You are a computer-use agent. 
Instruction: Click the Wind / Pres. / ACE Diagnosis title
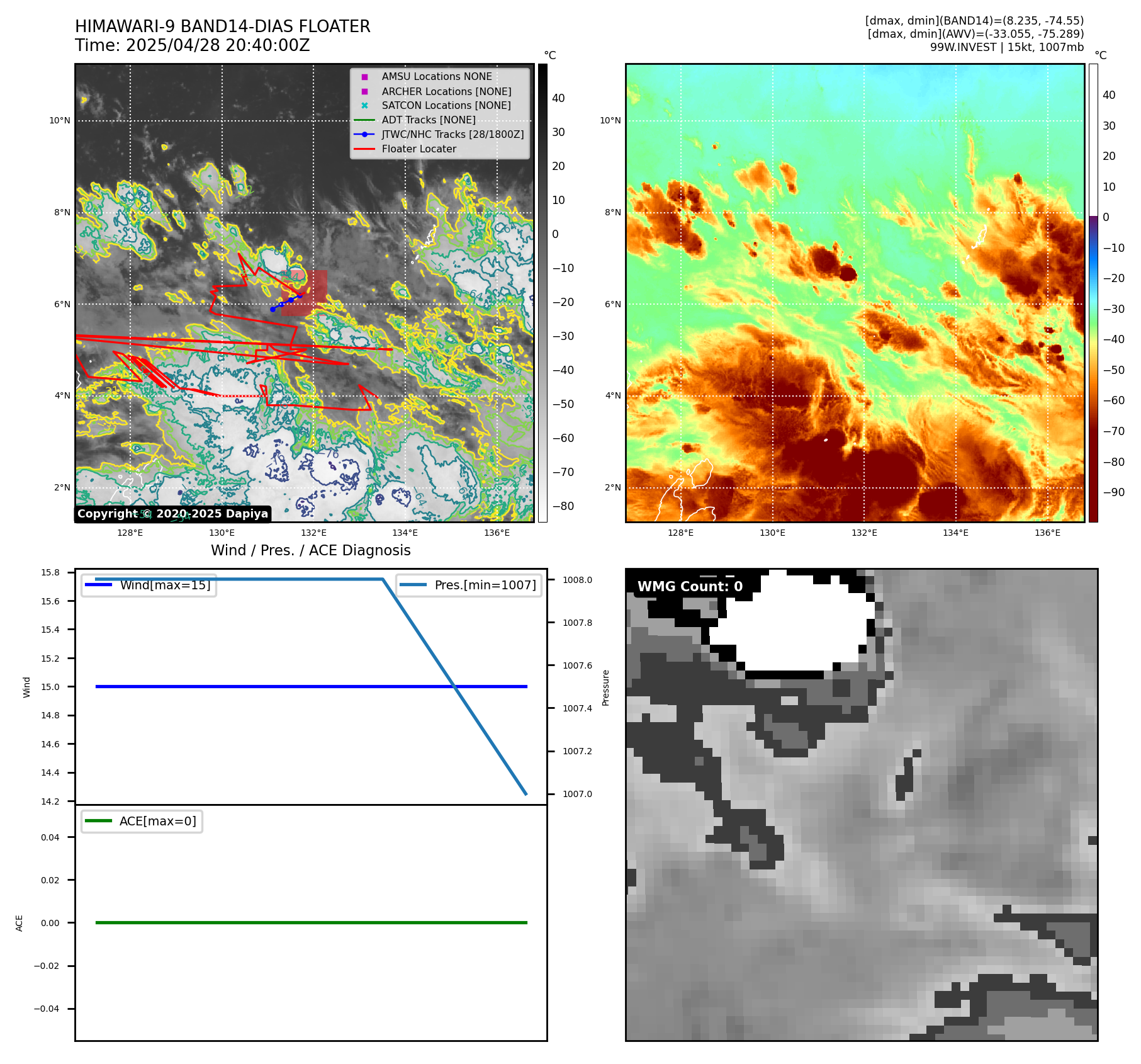[311, 550]
